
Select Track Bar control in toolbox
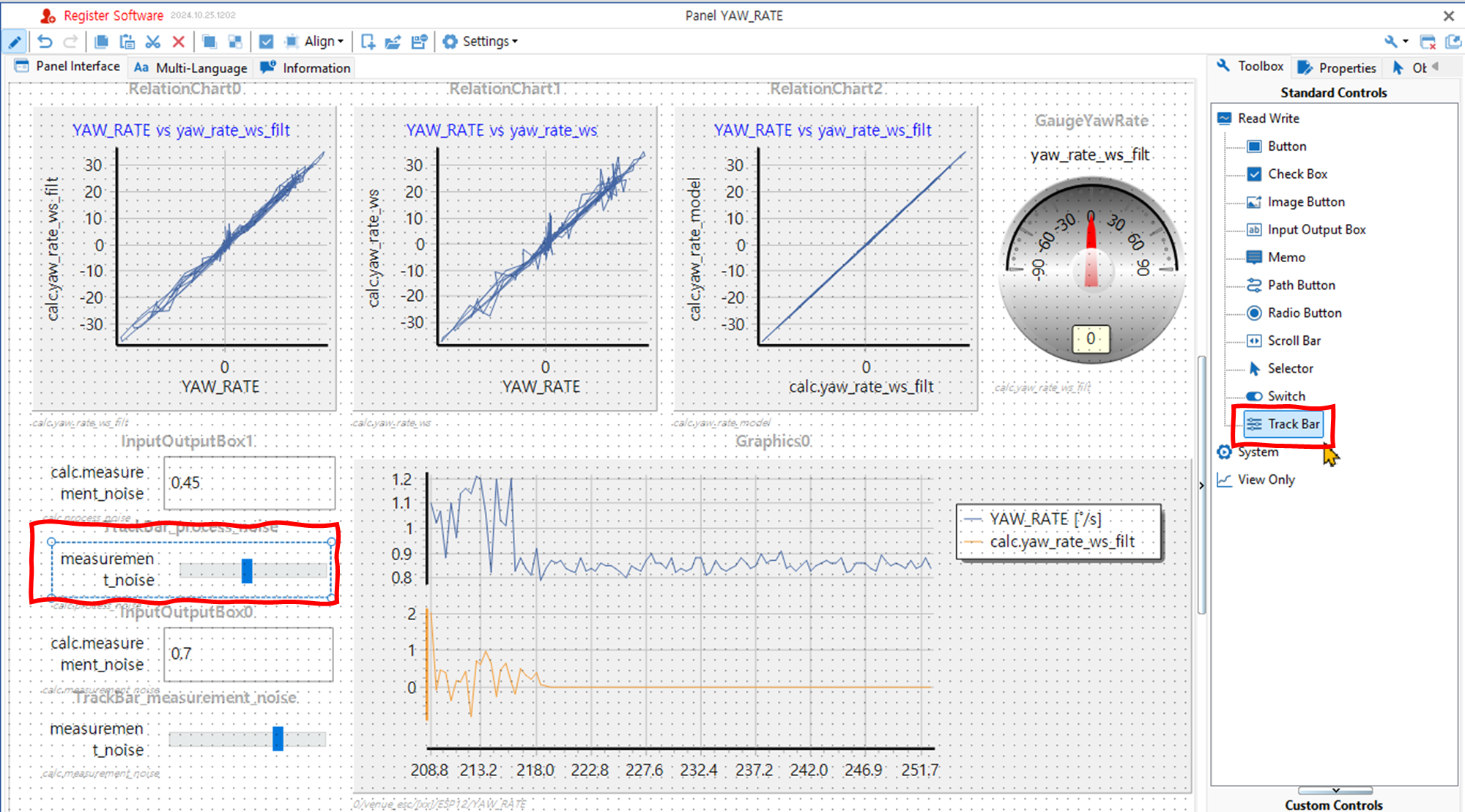click(x=1292, y=424)
